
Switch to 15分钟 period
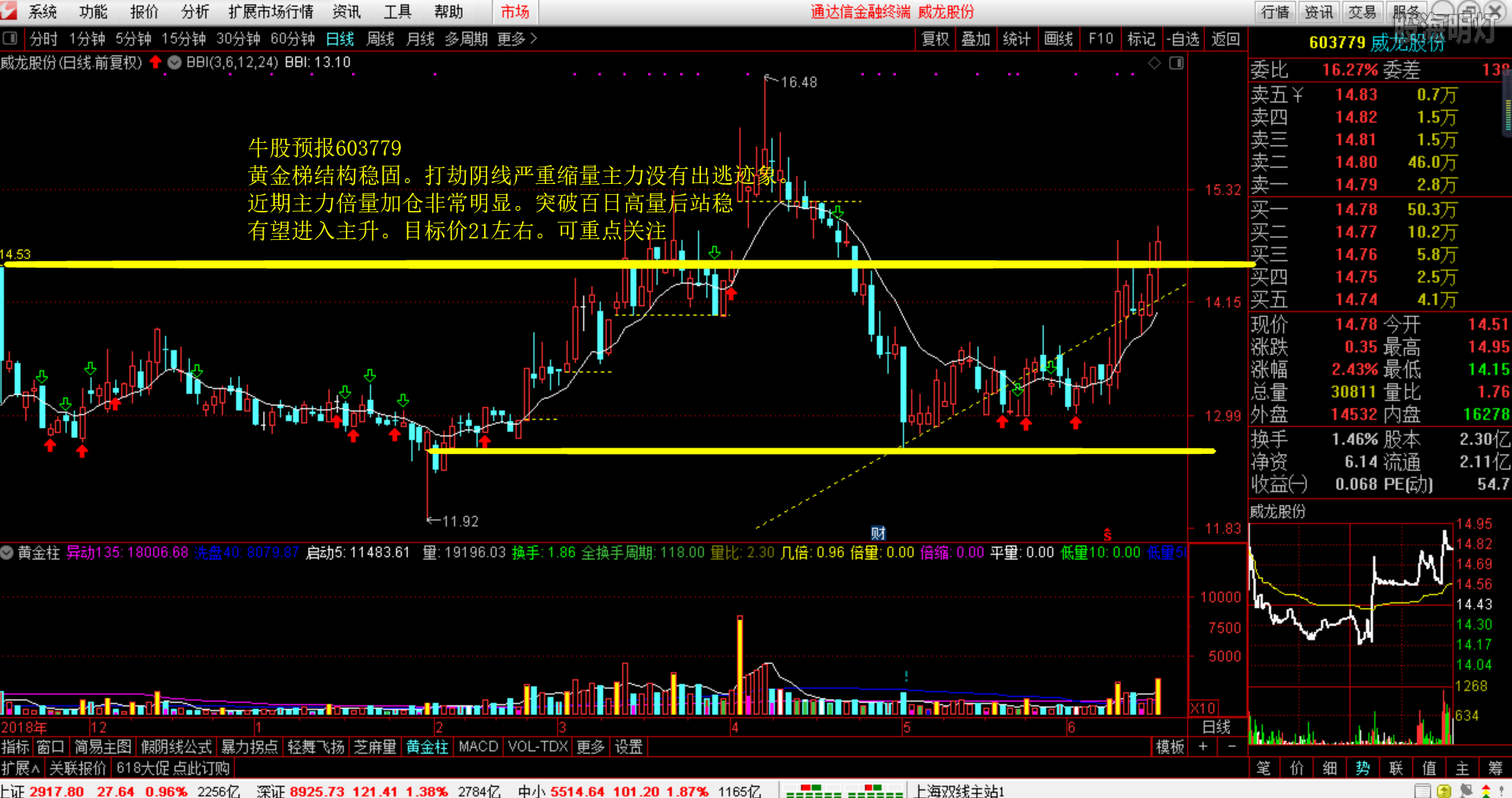coord(184,39)
